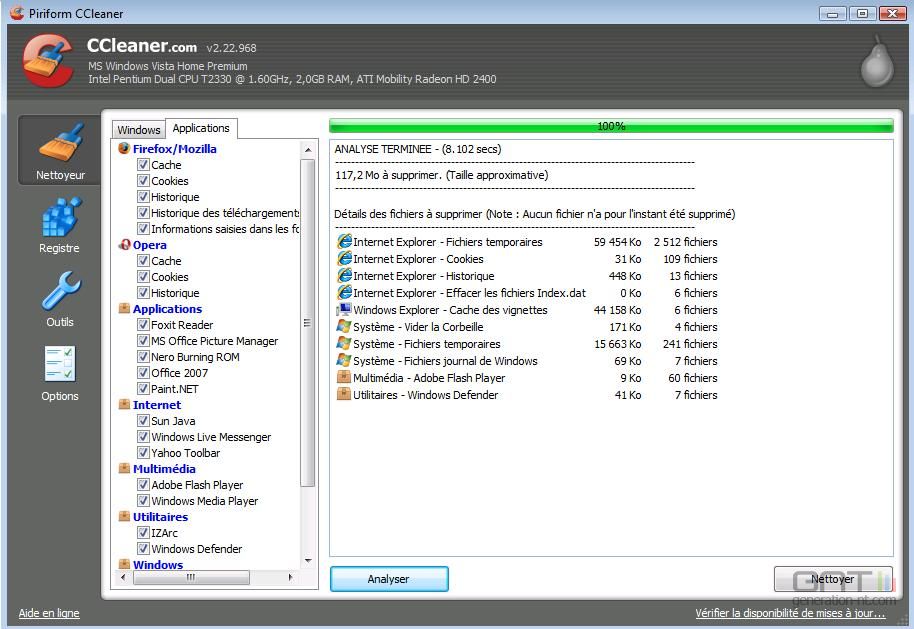Switch to the Windows tab

pyautogui.click(x=138, y=129)
